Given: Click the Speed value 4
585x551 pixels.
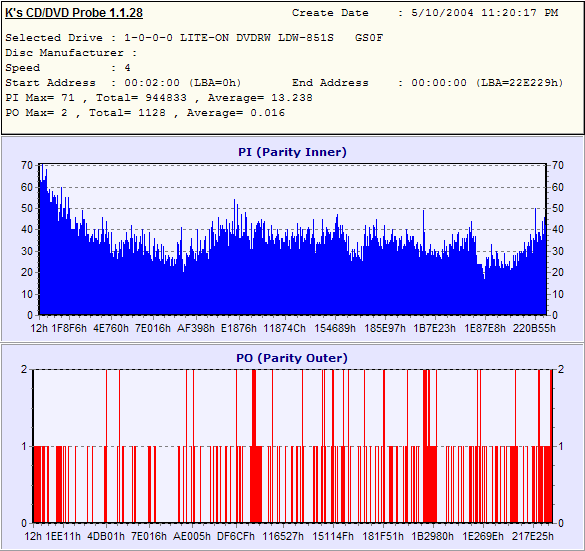Looking at the screenshot, I should [x=127, y=68].
